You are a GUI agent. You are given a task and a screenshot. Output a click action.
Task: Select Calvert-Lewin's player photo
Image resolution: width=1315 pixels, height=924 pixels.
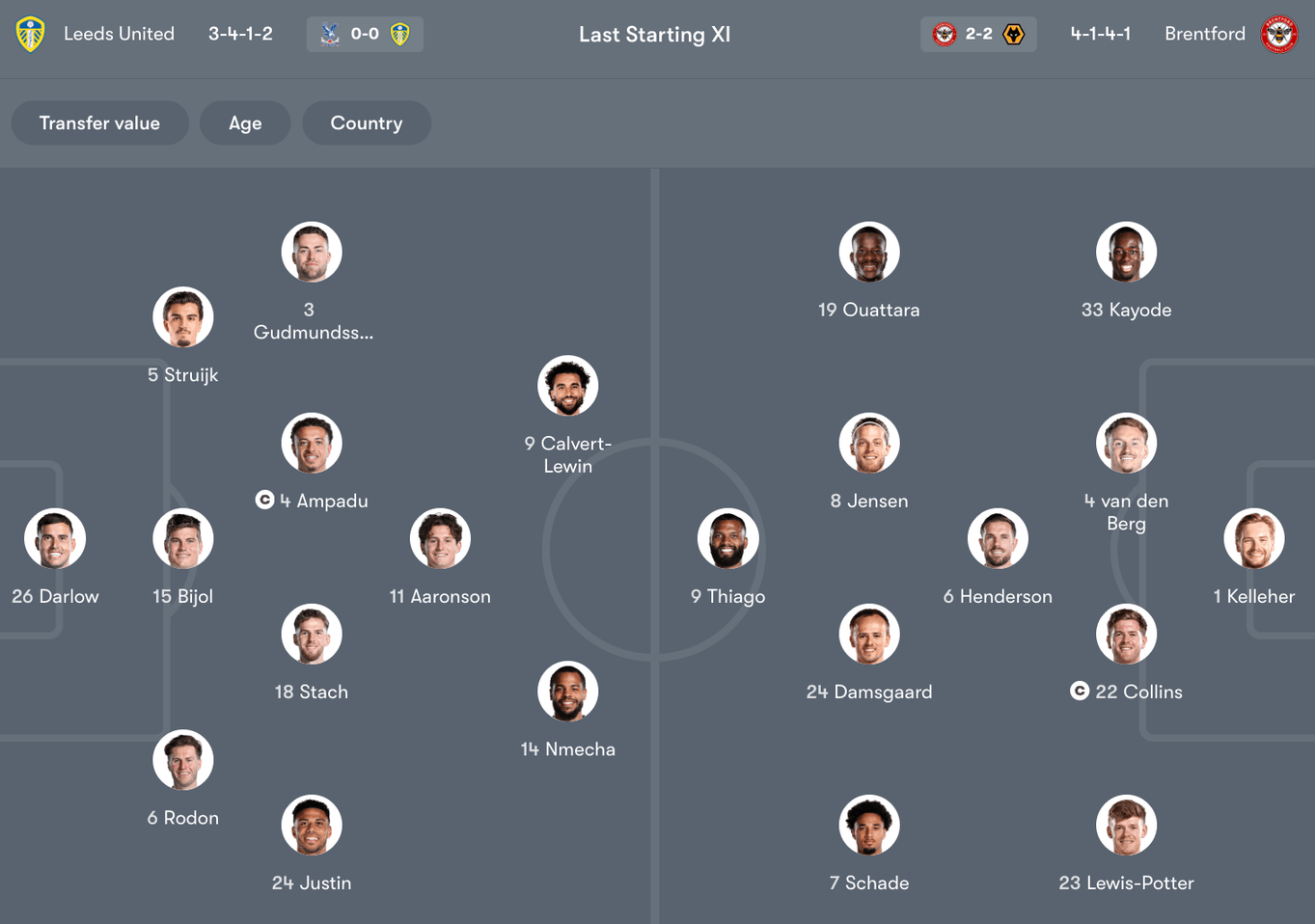568,386
